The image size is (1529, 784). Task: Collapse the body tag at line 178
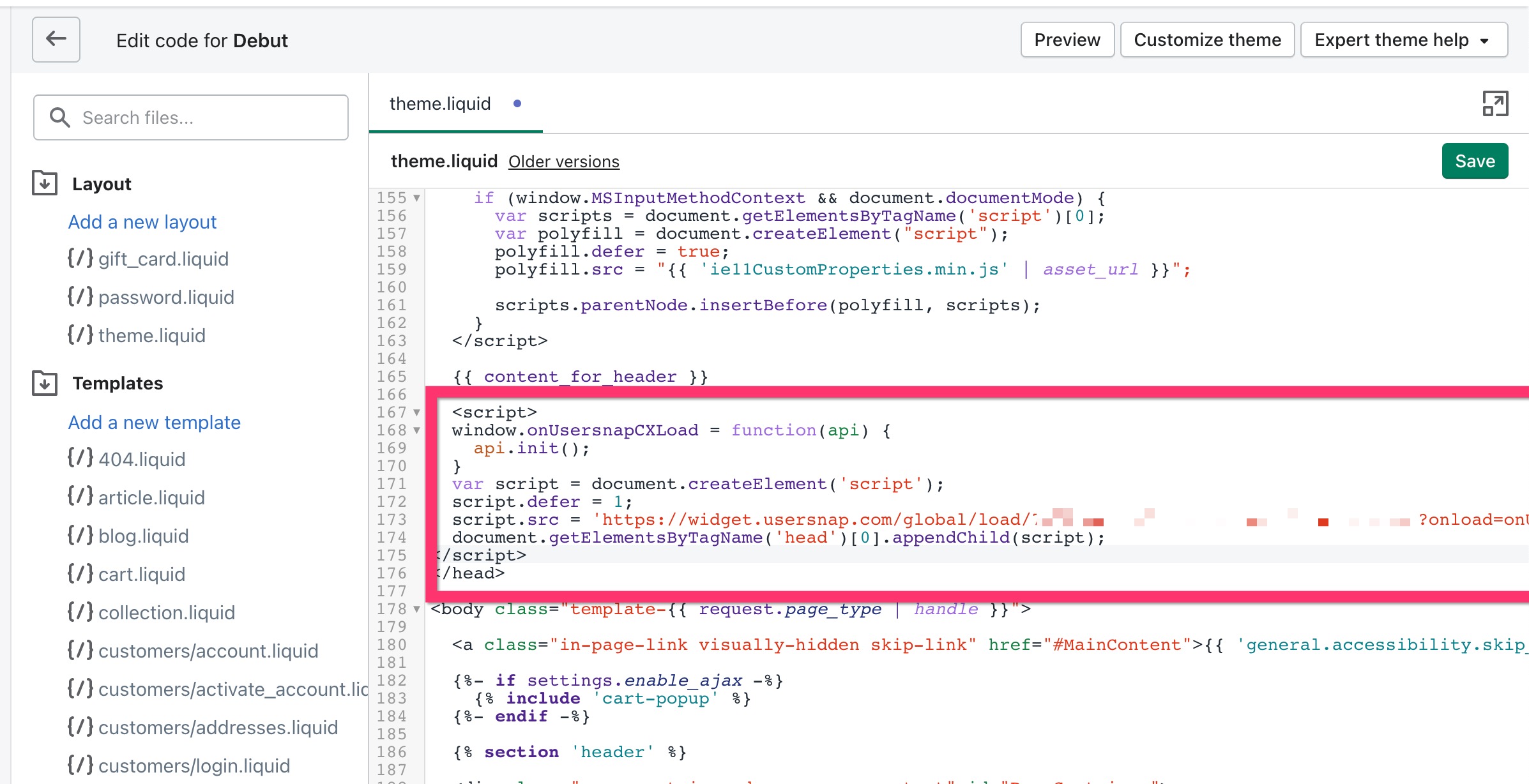point(417,609)
